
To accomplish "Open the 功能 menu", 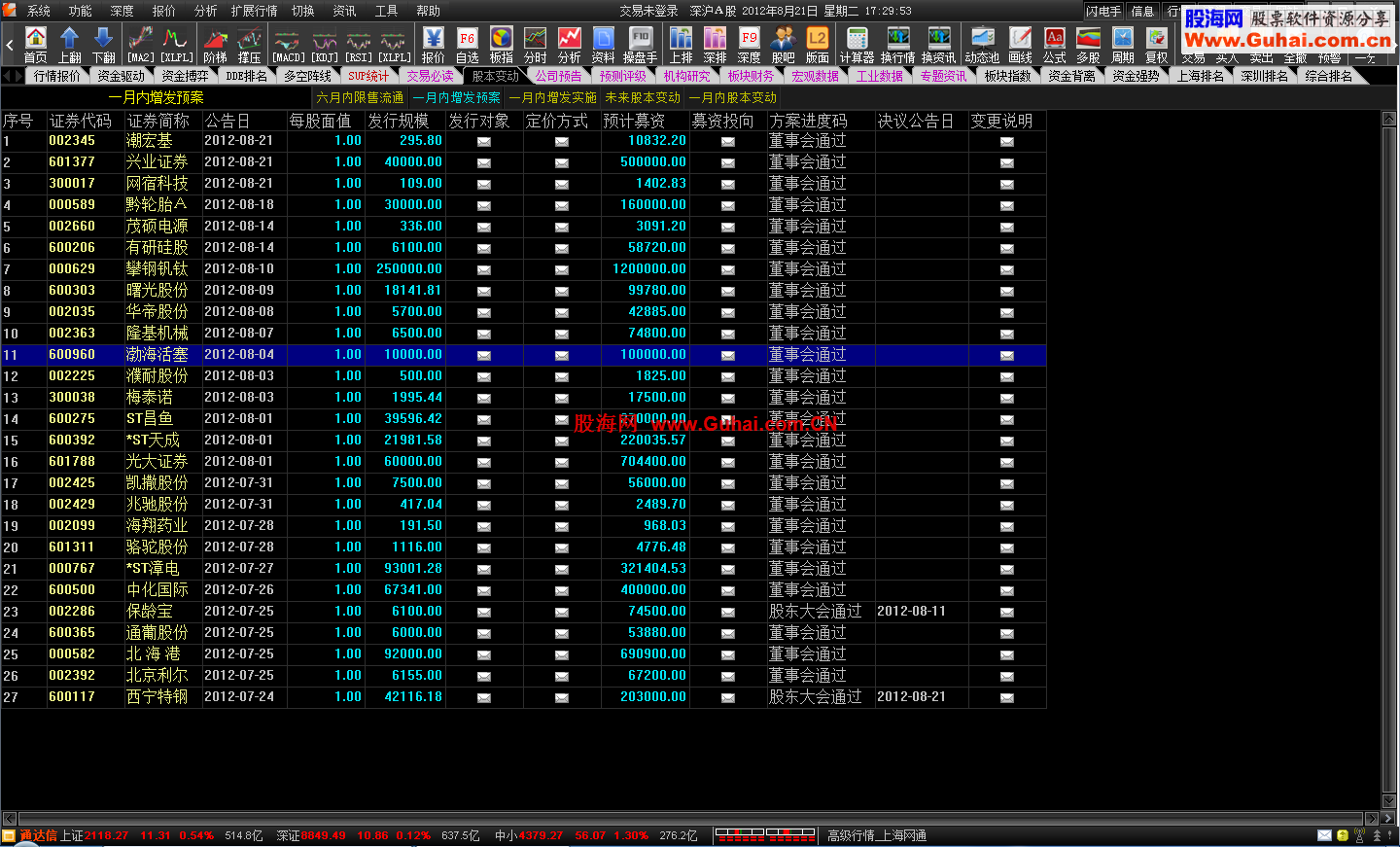I will [81, 11].
